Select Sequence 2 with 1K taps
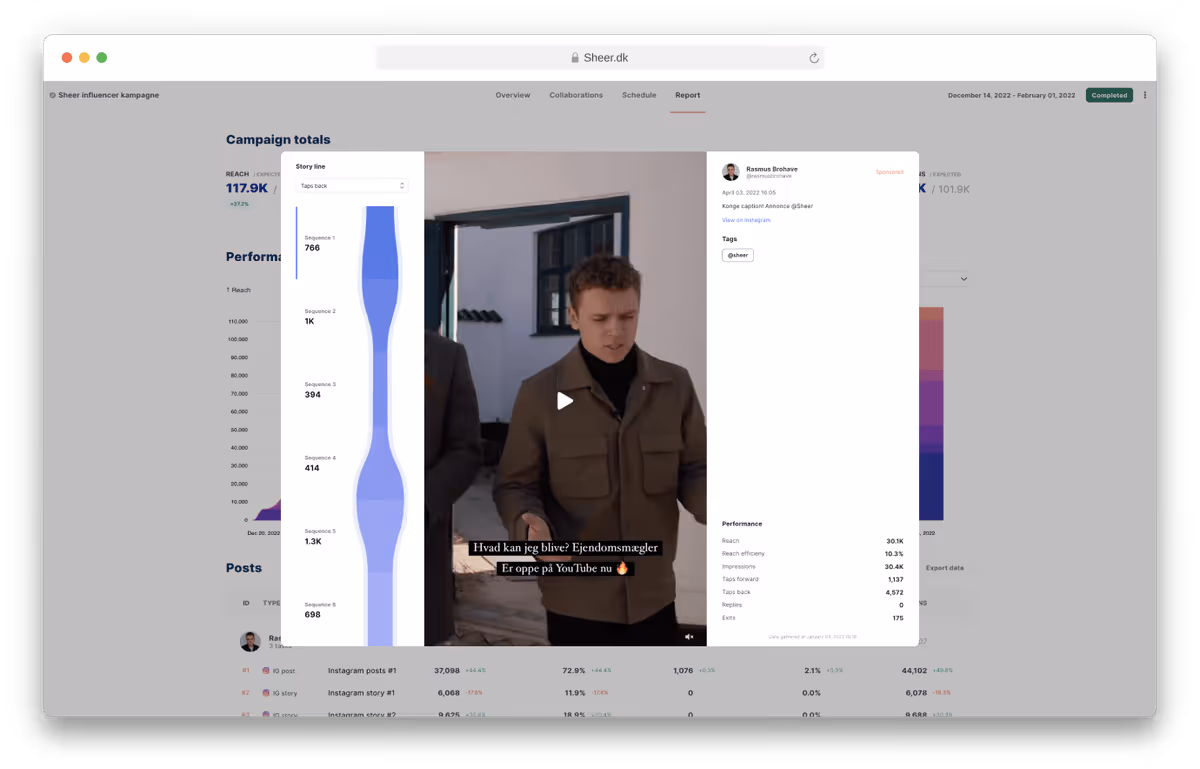Viewport: 1200px width, 769px height. [320, 316]
